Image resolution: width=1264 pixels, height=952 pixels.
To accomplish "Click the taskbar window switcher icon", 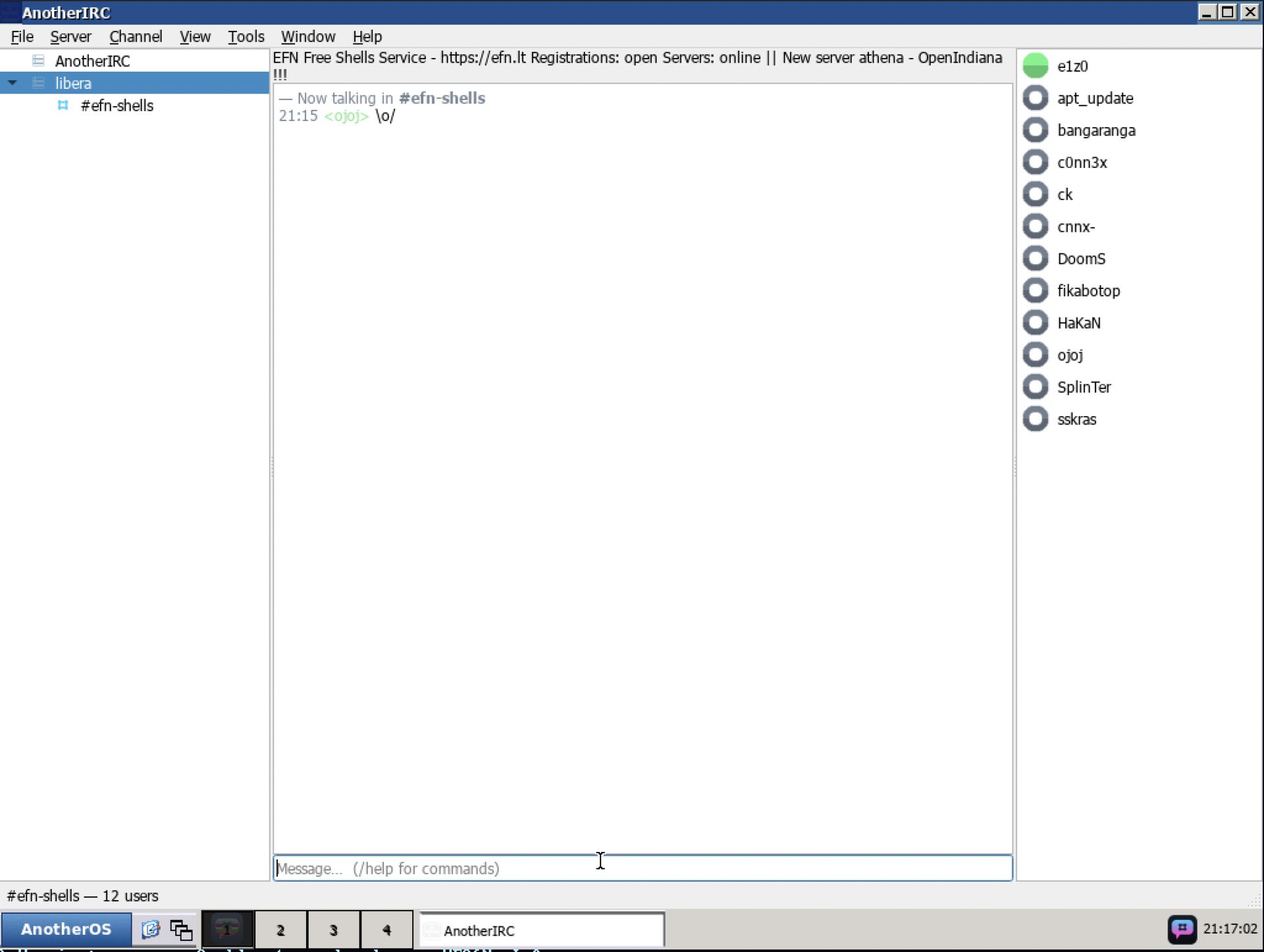I will (x=181, y=930).
